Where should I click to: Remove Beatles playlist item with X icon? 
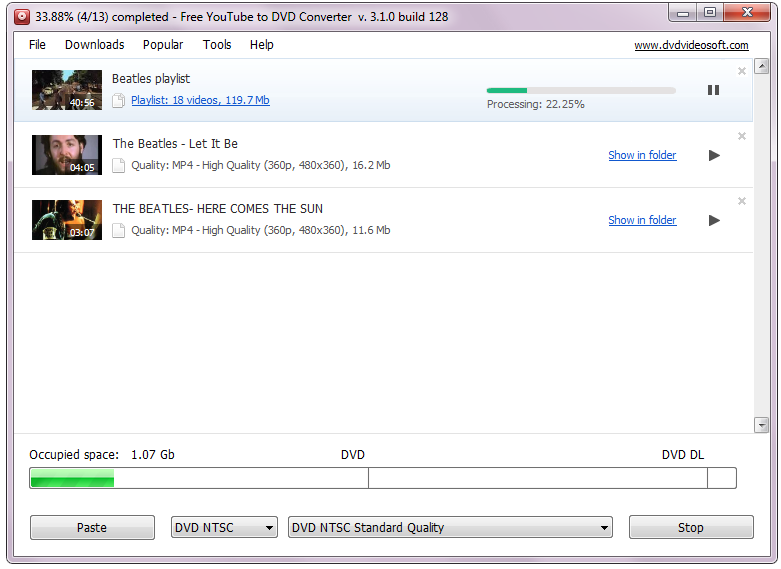pyautogui.click(x=742, y=71)
